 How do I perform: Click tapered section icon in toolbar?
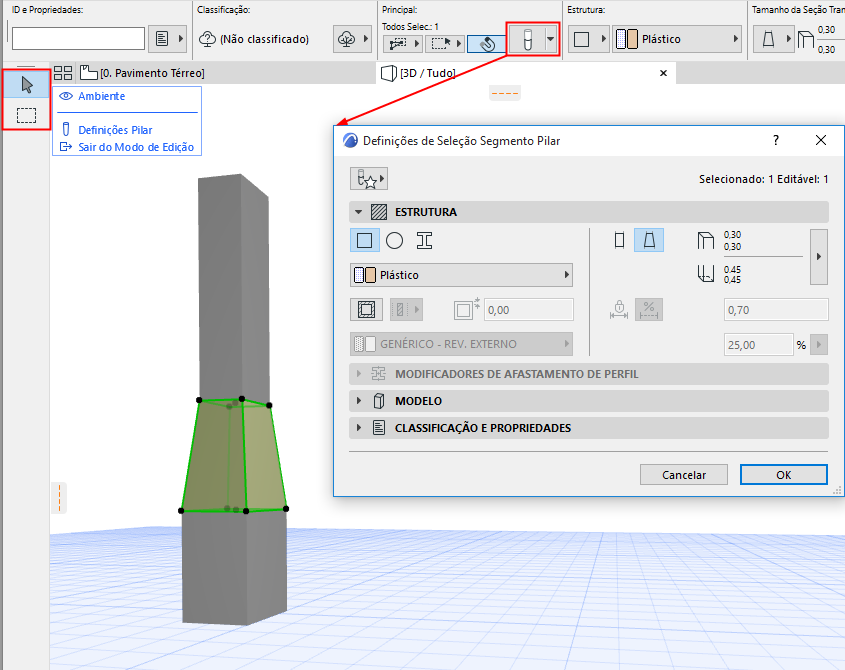tap(773, 39)
